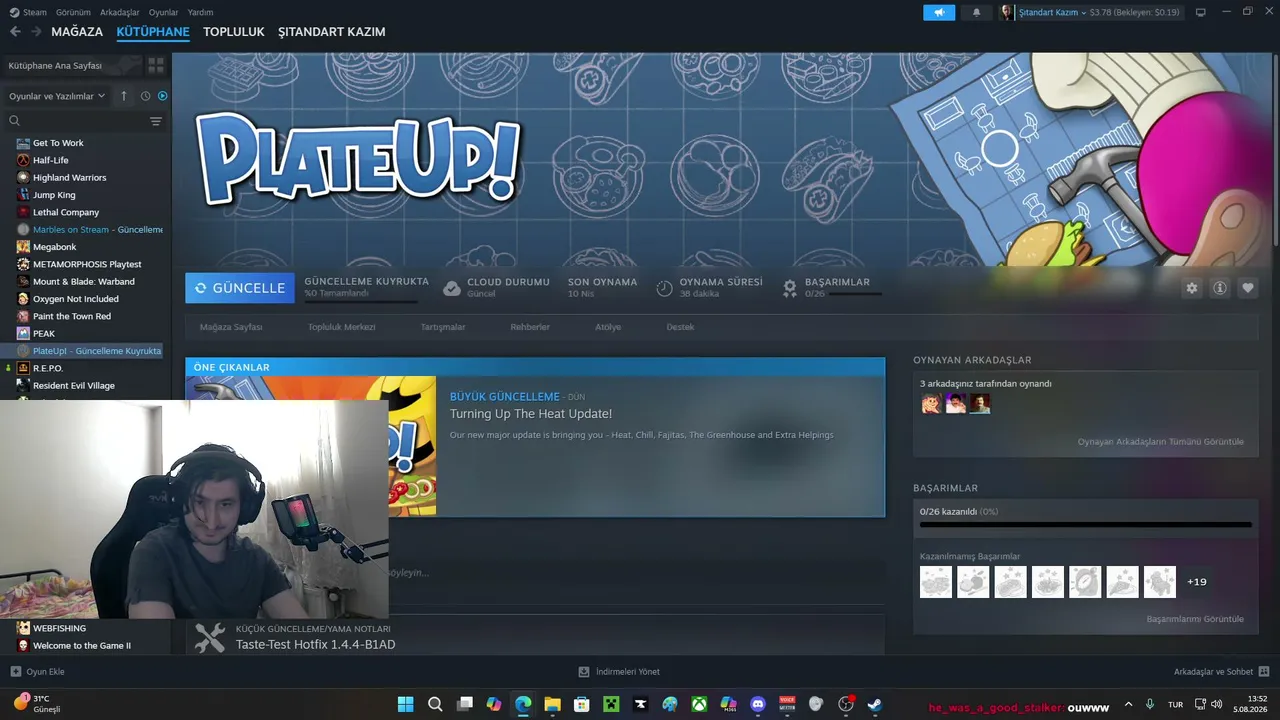Expand Oyunlar ve Yazılımlar dropdown

[57, 96]
